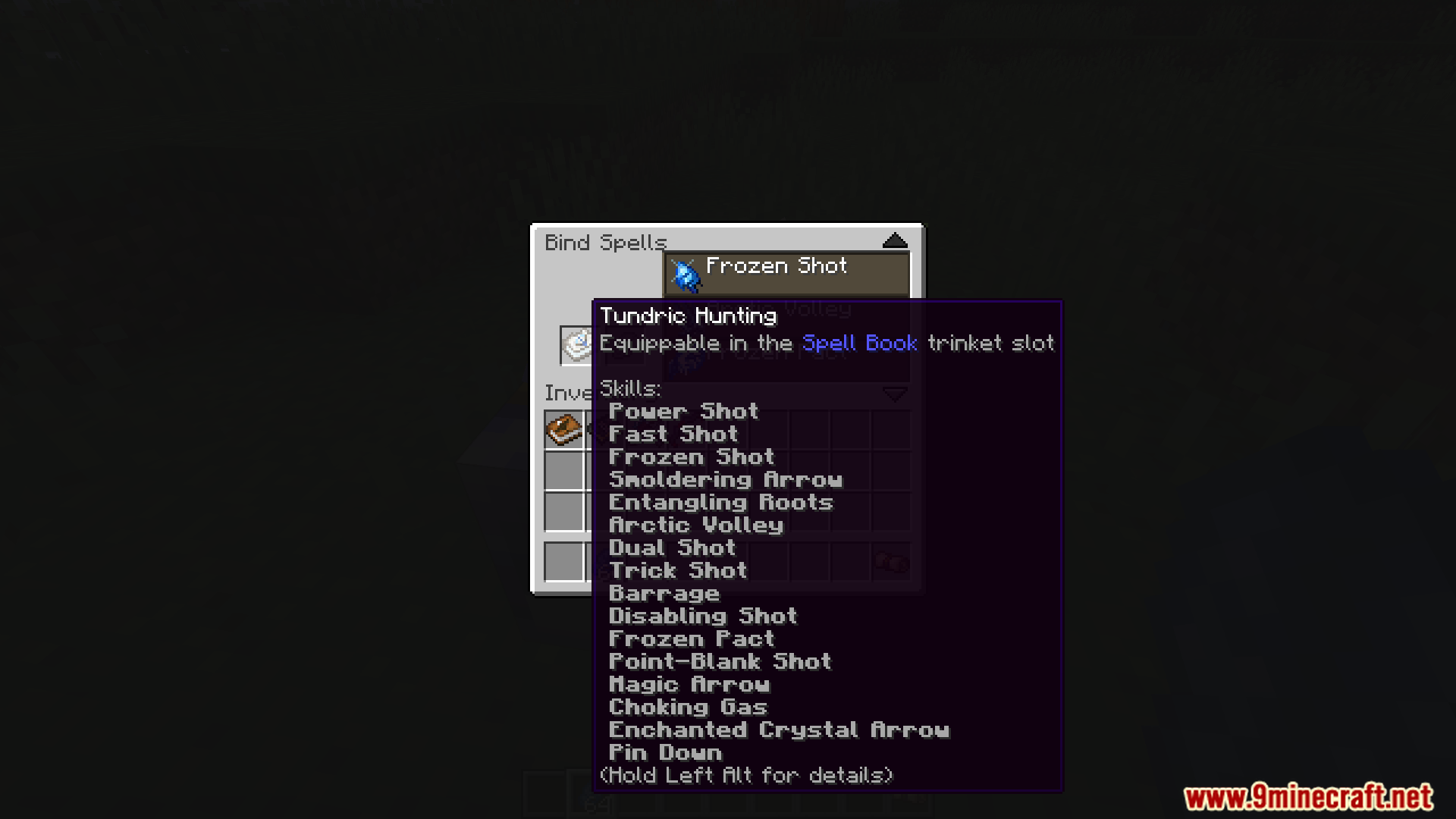Open the www.9minecraft.net watermark link
This screenshot has height=819, width=1456.
pyautogui.click(x=1308, y=797)
